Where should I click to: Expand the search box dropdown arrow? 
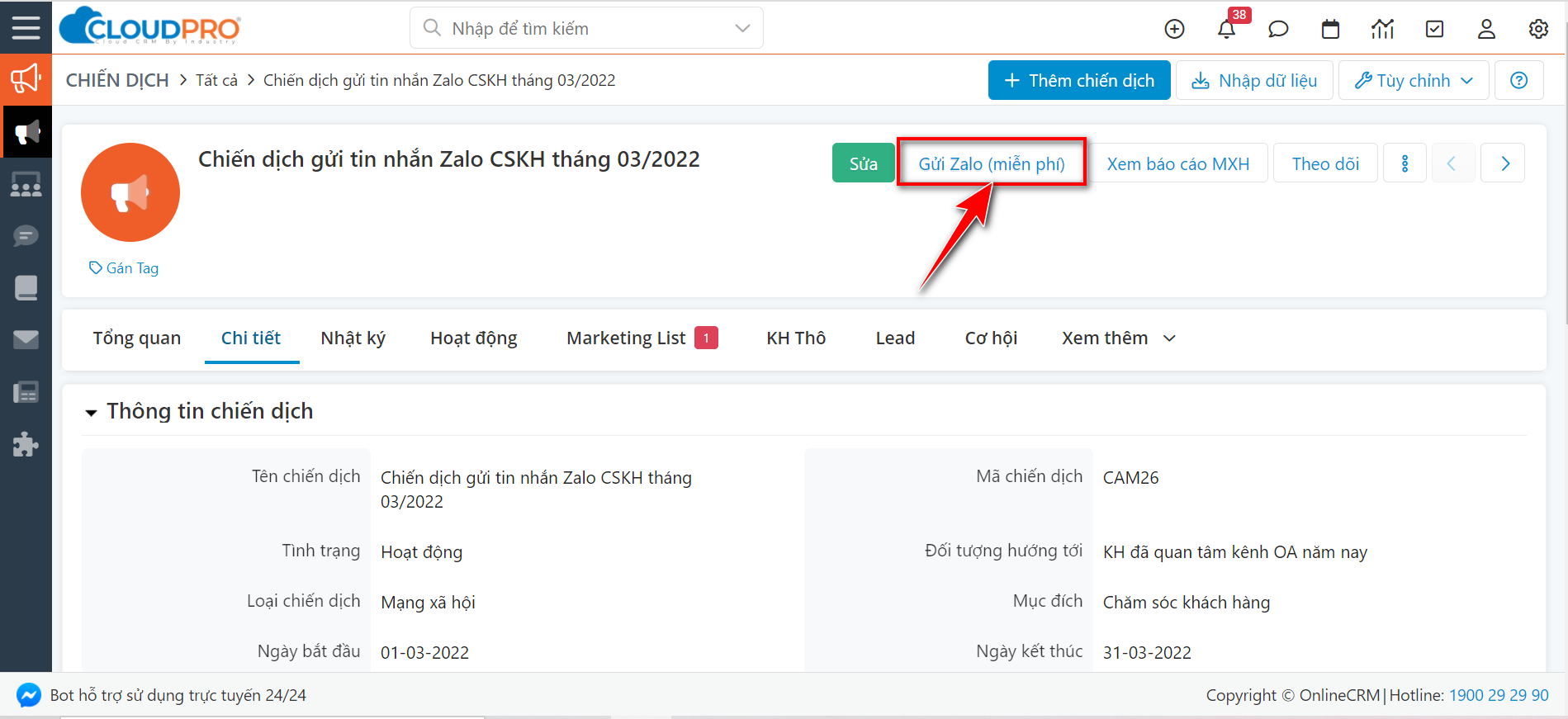pos(742,28)
